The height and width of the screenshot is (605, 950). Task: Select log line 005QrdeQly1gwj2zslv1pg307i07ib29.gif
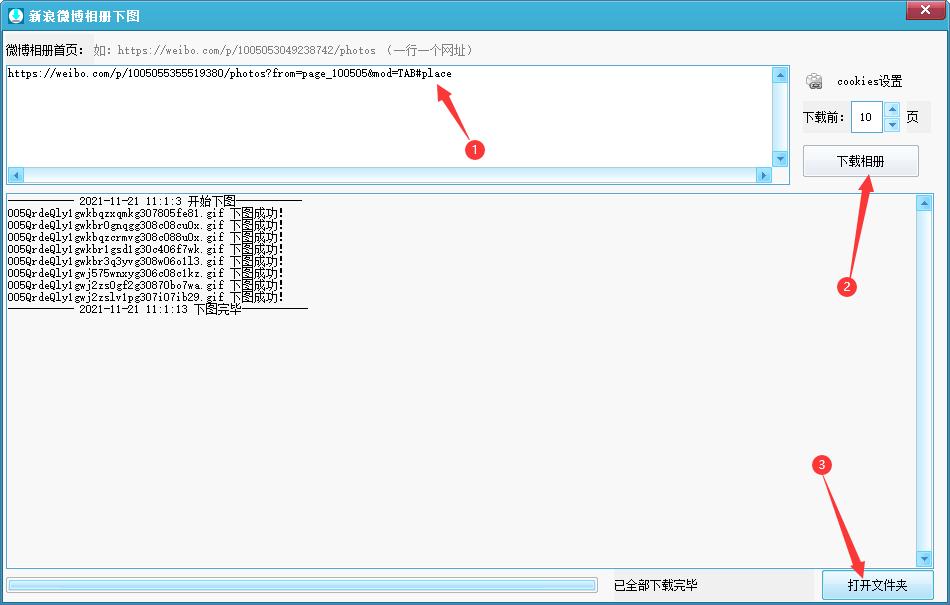pos(145,297)
